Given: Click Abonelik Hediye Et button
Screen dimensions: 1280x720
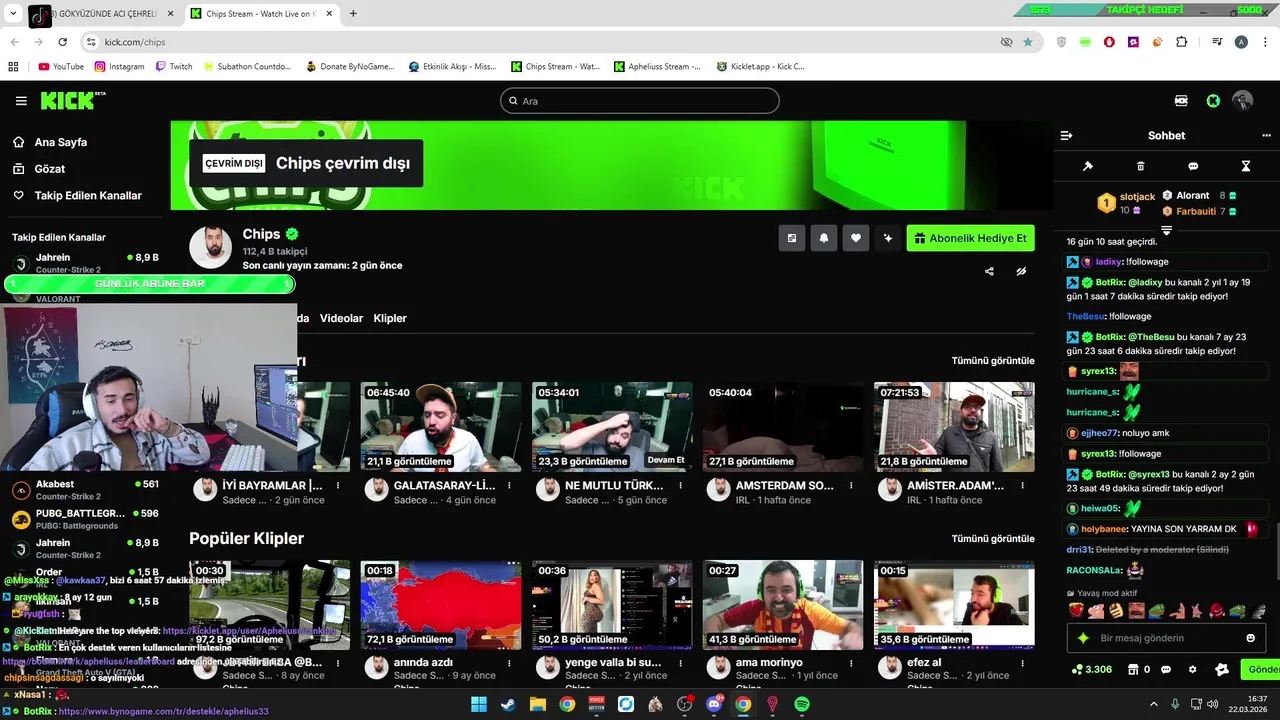Looking at the screenshot, I should coord(970,238).
